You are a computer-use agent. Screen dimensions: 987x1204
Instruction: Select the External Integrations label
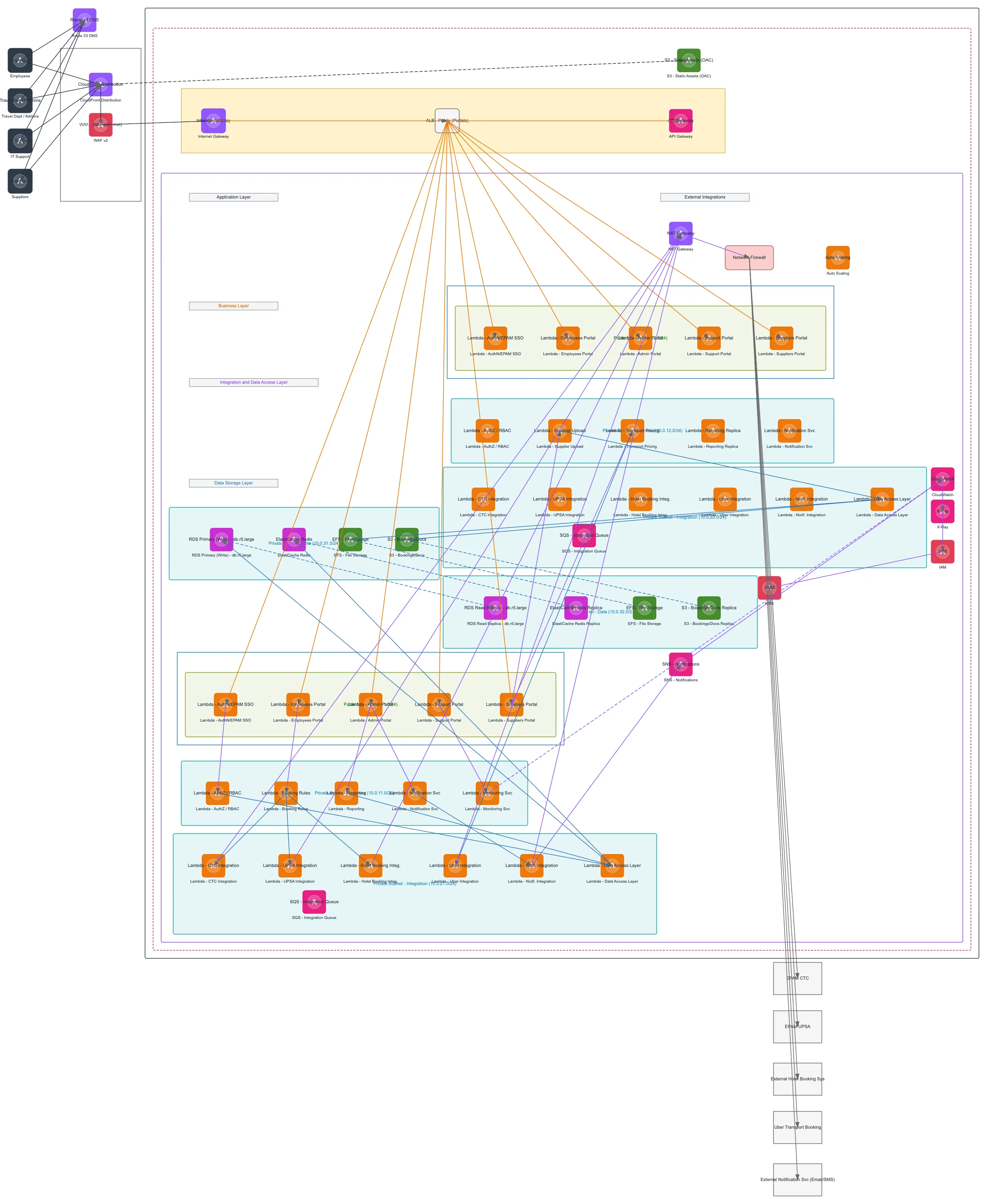705,197
